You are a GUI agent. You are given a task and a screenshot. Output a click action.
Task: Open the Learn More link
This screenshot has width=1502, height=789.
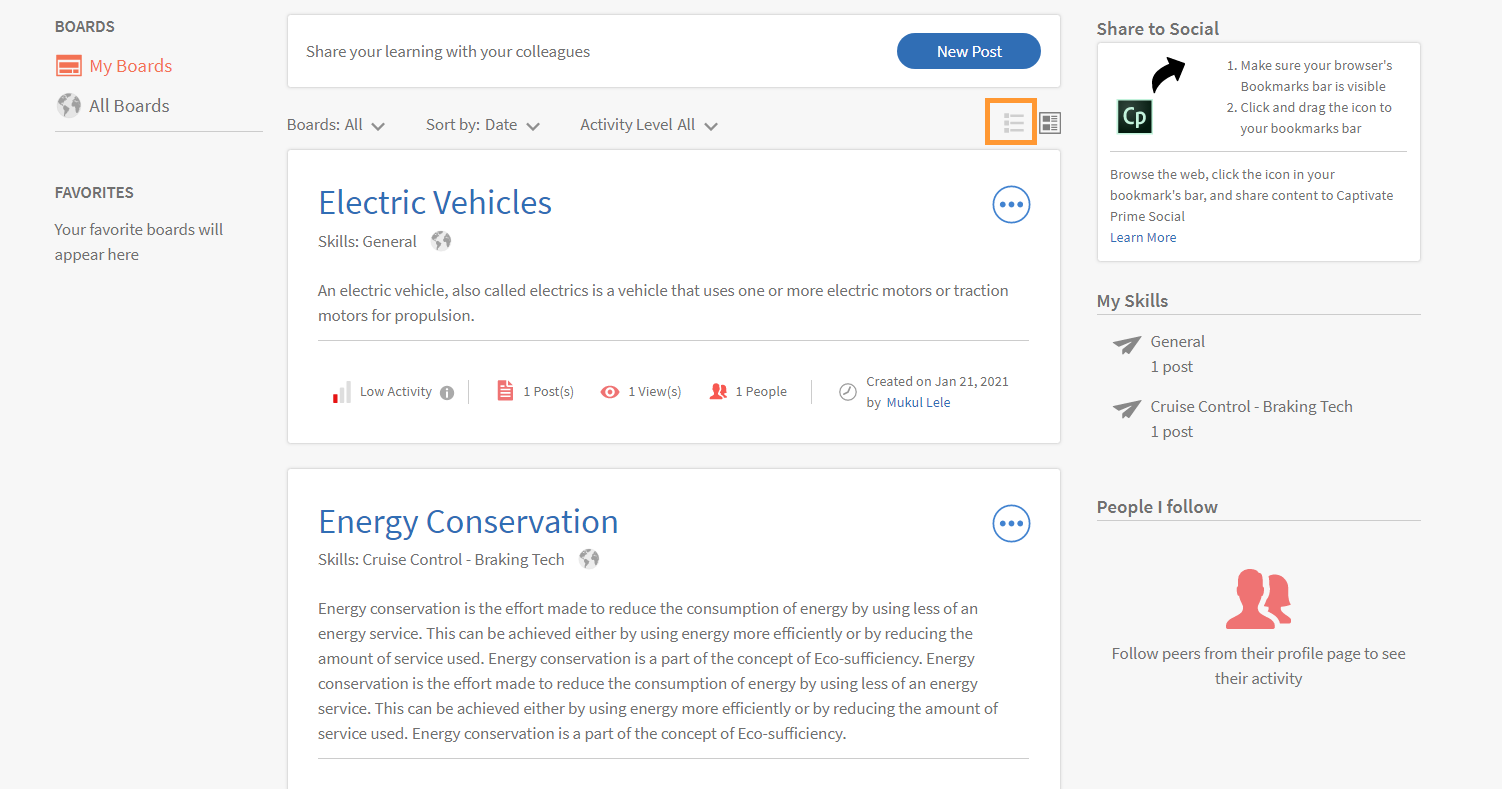[1143, 238]
